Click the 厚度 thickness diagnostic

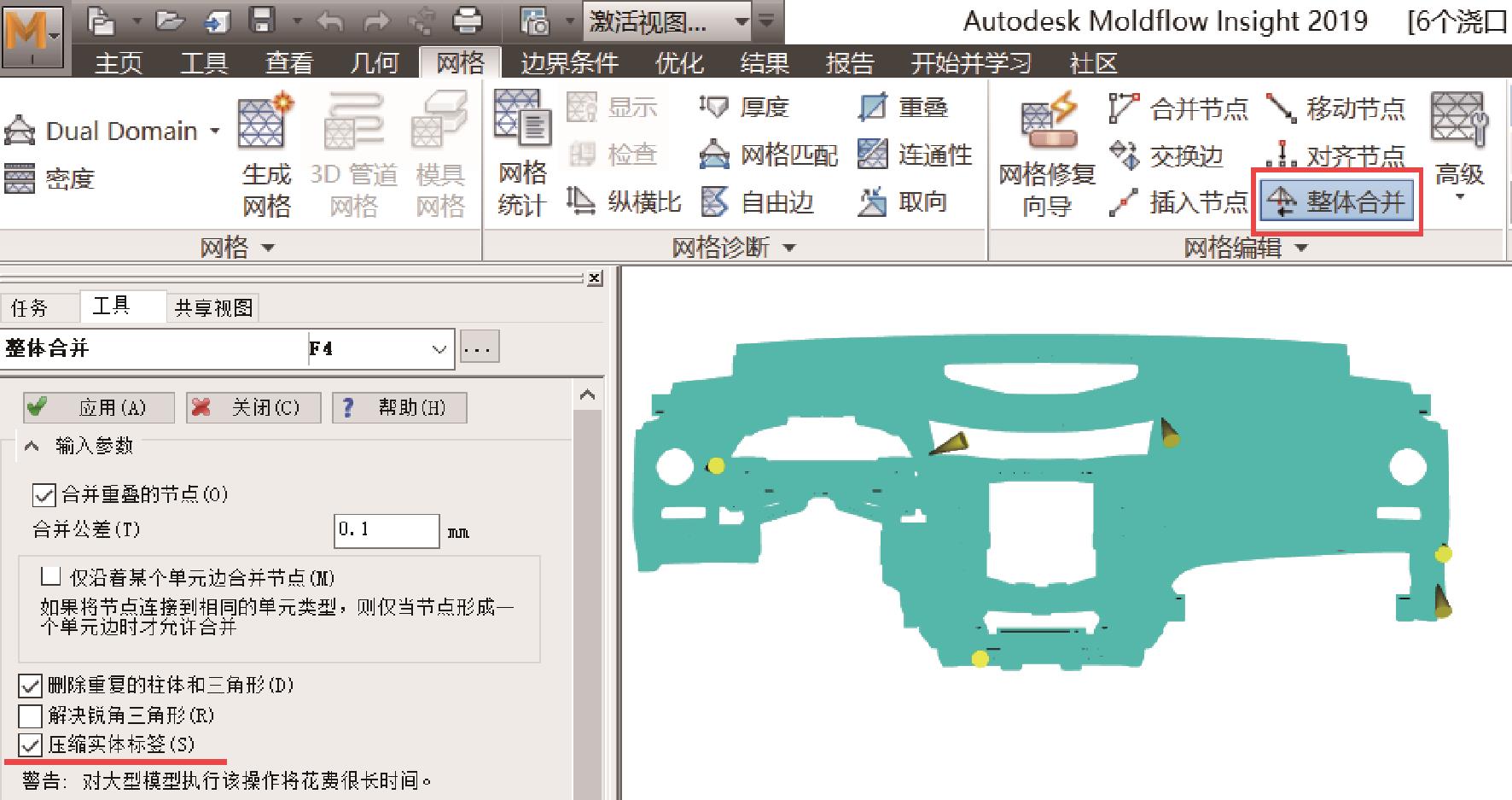coord(743,108)
